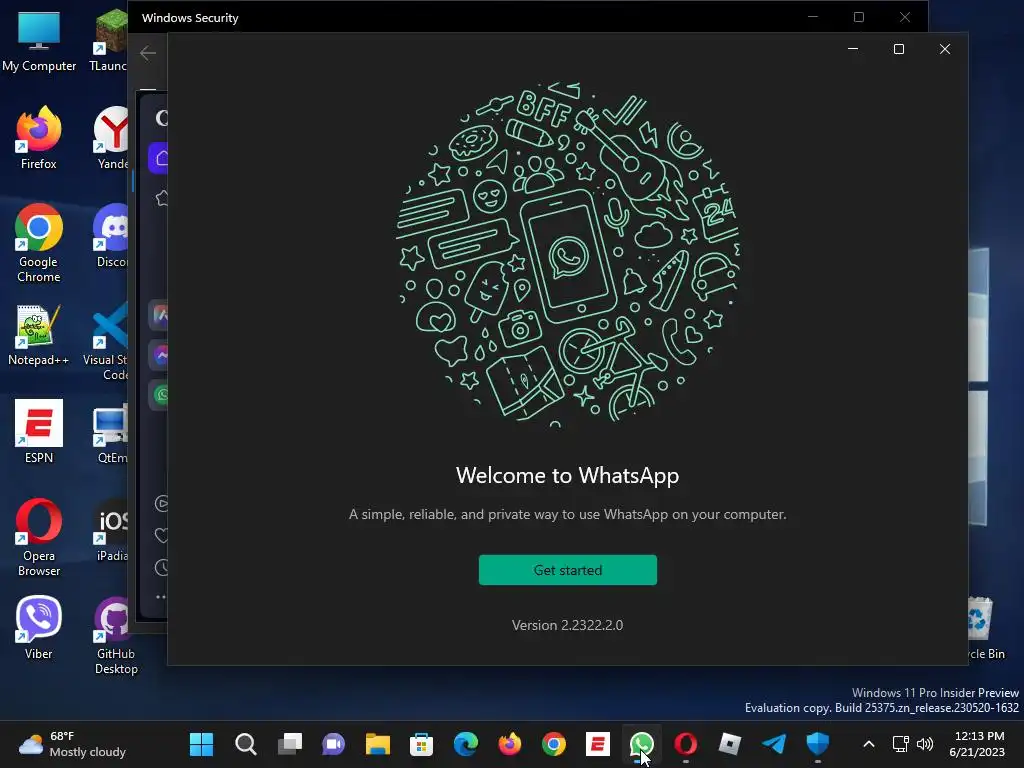
Task: Select the GitHub Desktop shortcut icon
Action: point(115,635)
